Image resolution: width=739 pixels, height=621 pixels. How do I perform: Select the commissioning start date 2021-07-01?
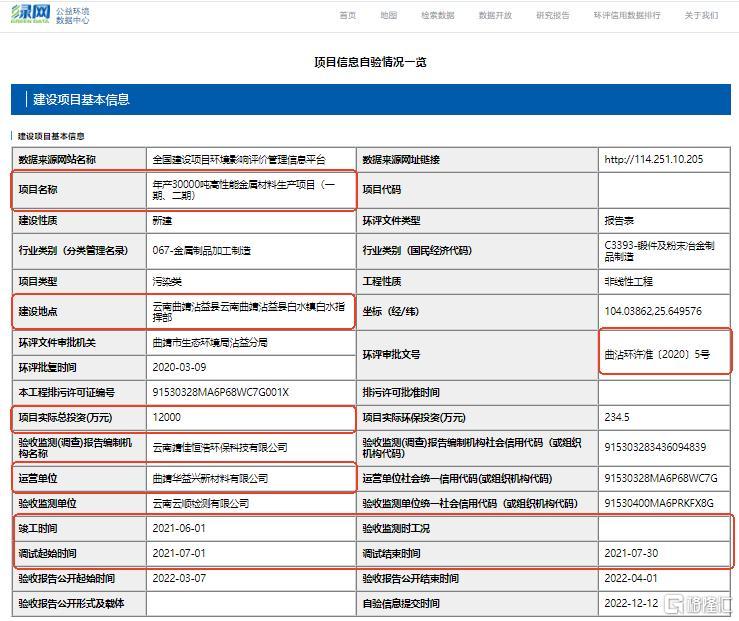pyautogui.click(x=179, y=553)
